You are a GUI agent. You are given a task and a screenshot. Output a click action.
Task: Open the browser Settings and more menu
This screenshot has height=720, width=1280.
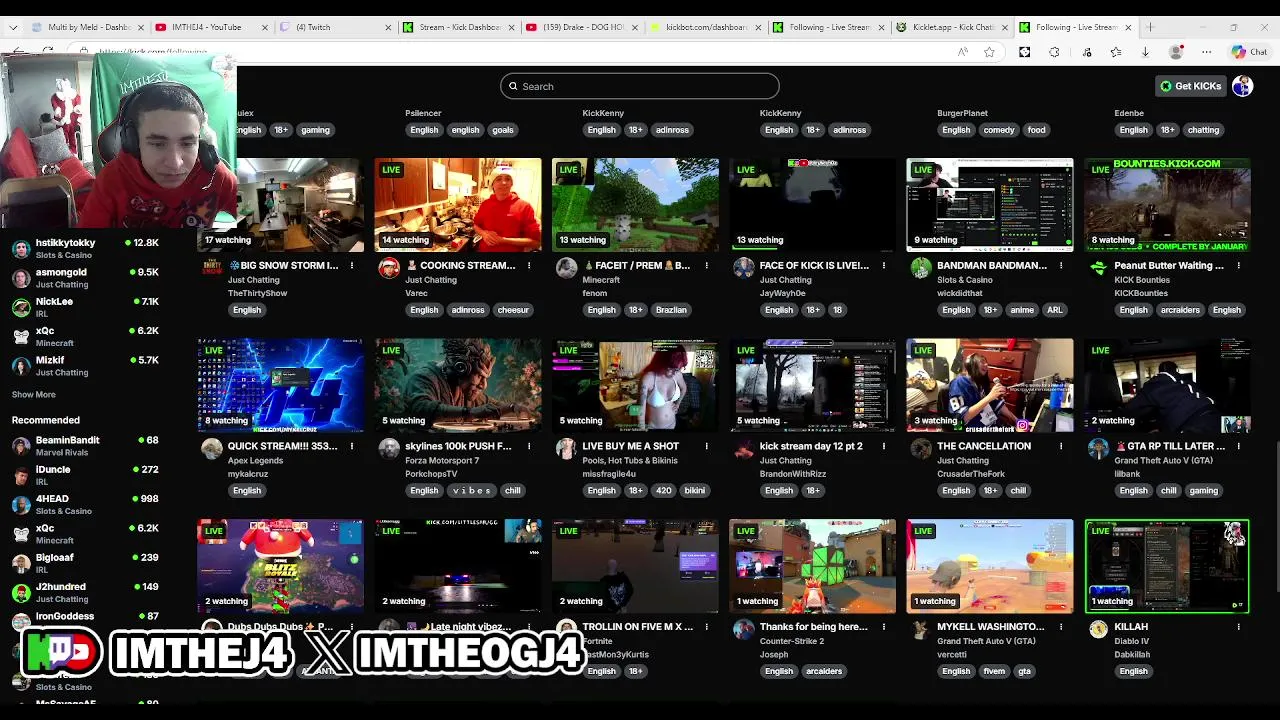tap(1207, 52)
